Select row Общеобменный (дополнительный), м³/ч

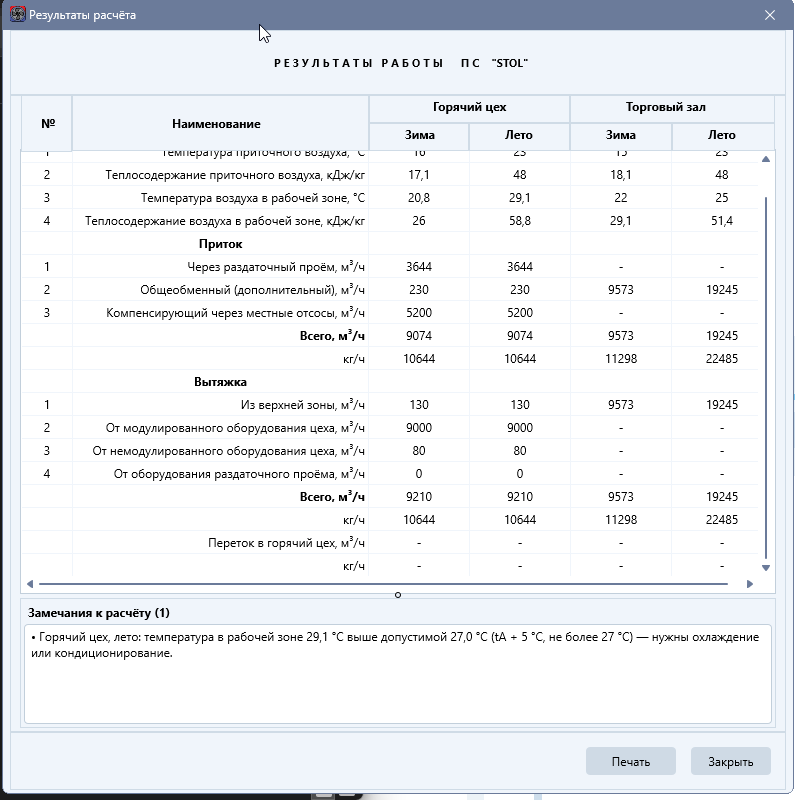click(389, 290)
